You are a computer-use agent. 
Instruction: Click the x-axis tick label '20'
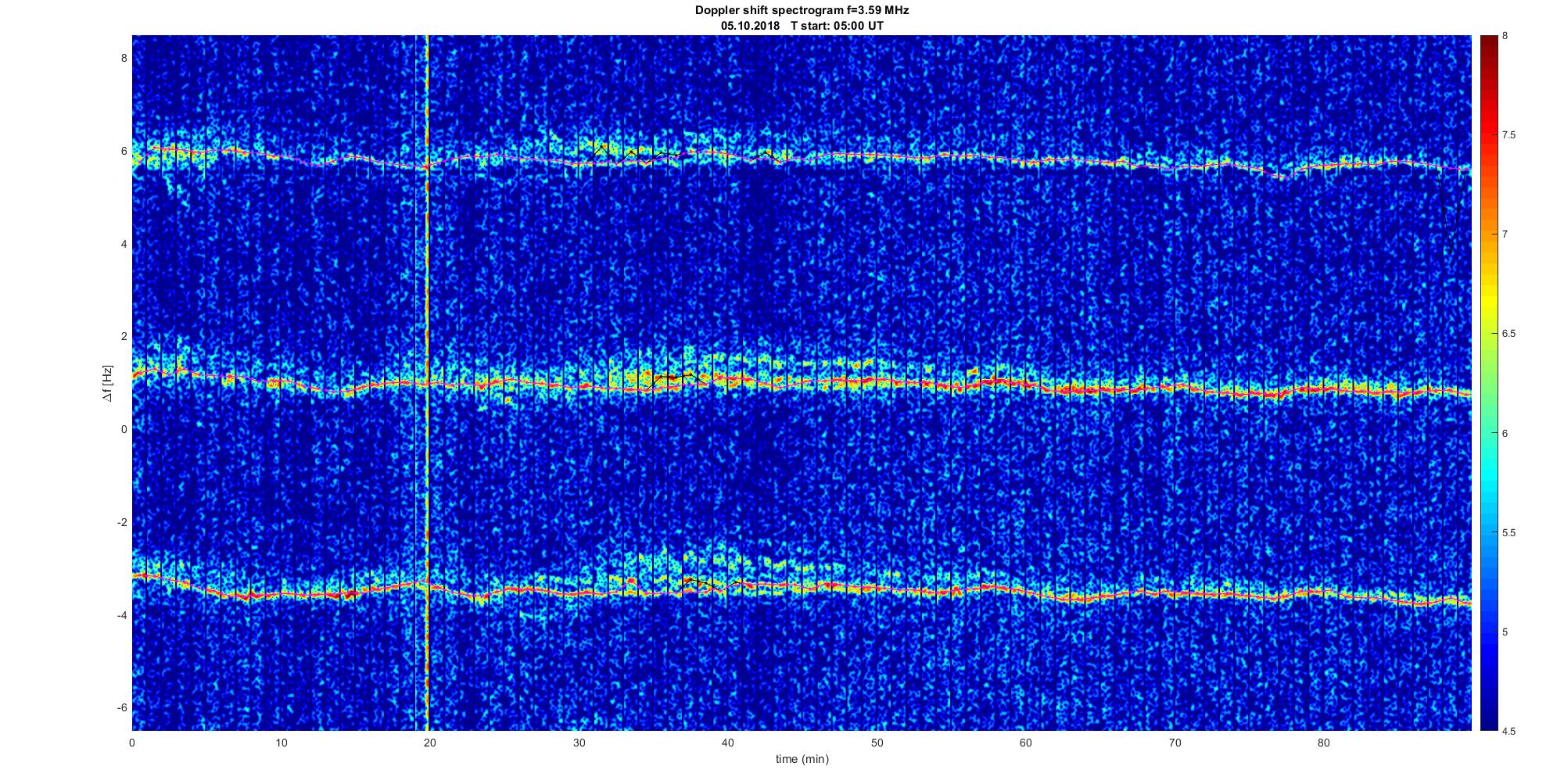pyautogui.click(x=430, y=743)
